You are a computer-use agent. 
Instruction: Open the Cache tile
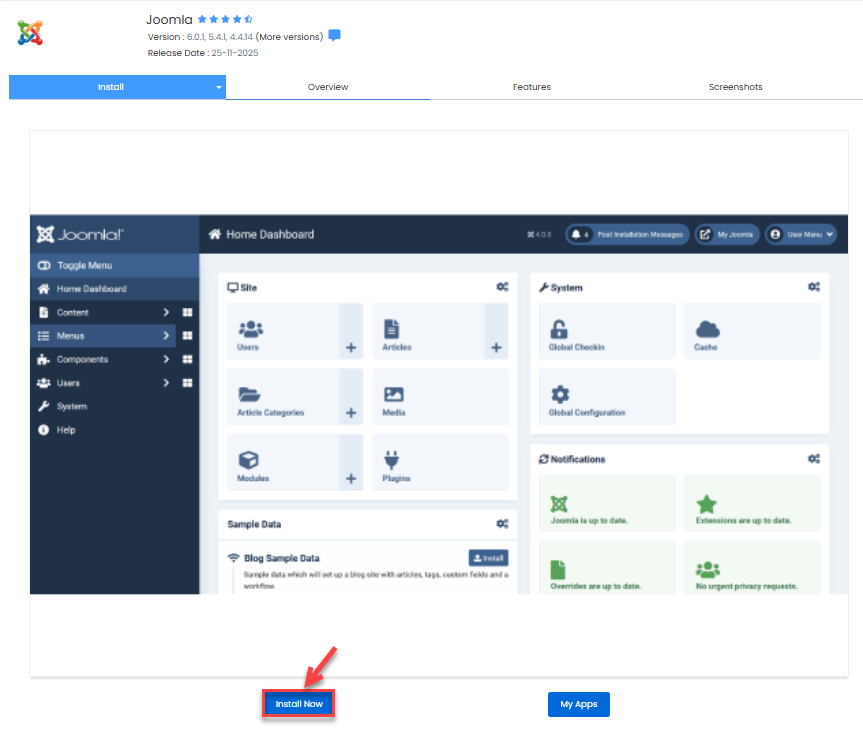tap(752, 331)
